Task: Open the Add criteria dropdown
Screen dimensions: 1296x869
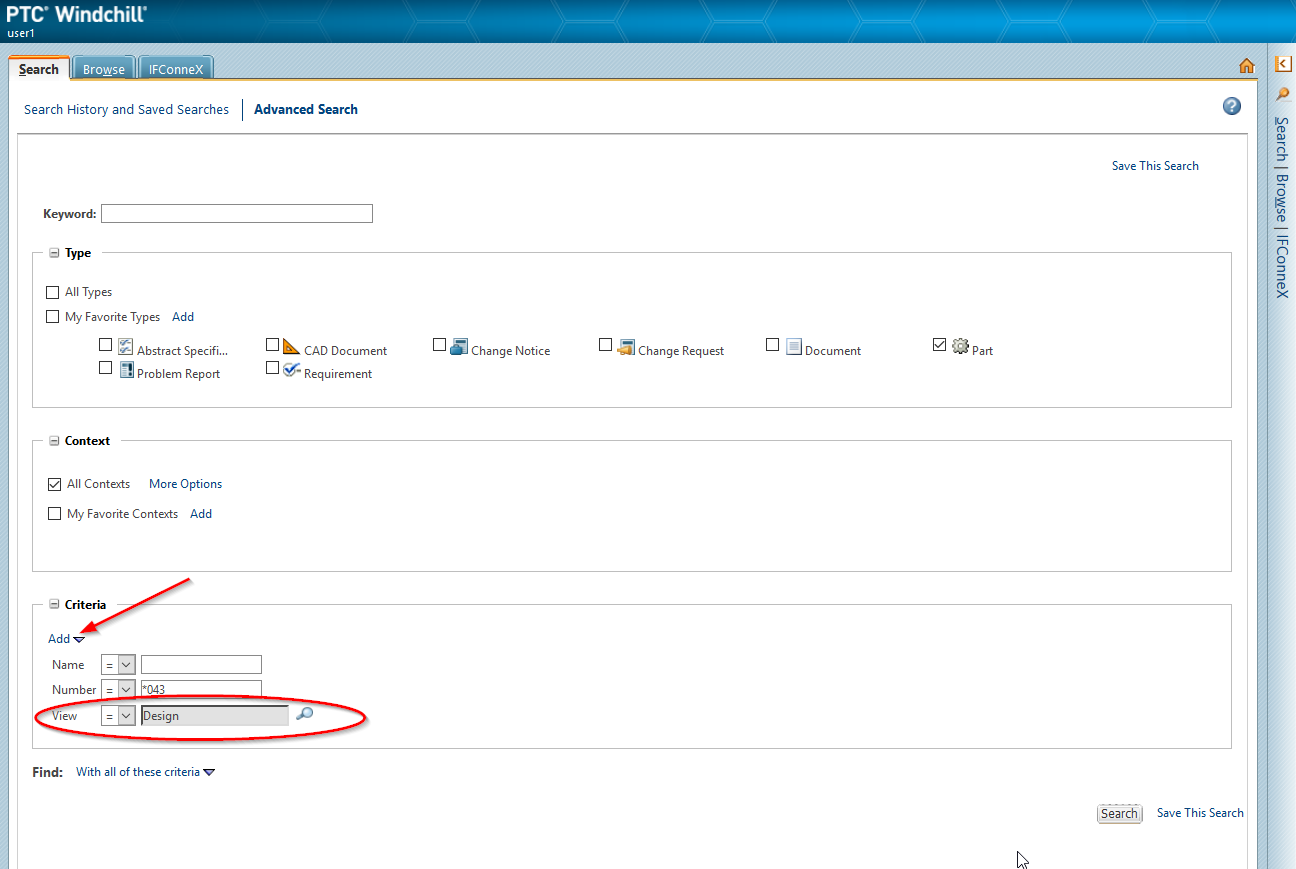Action: pyautogui.click(x=66, y=639)
